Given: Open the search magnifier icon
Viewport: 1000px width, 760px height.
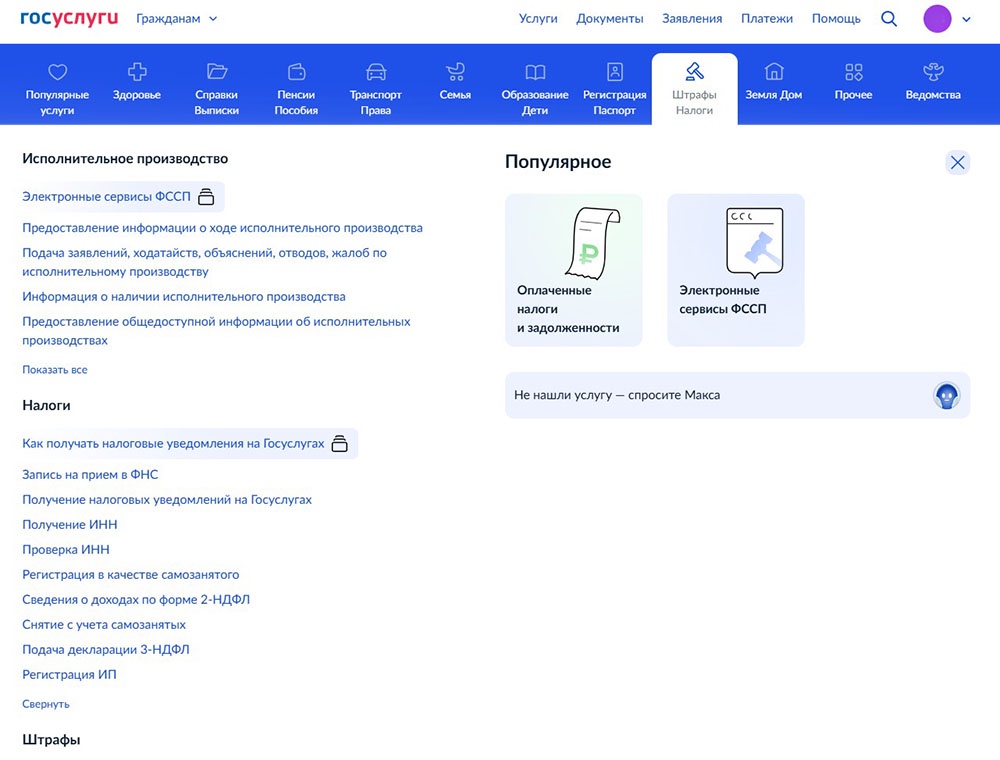Looking at the screenshot, I should pos(889,18).
